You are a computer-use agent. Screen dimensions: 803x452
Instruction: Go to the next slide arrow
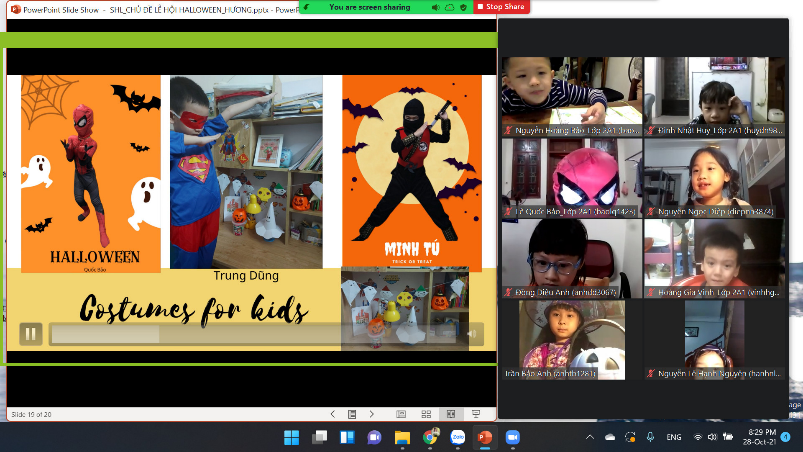tap(372, 414)
